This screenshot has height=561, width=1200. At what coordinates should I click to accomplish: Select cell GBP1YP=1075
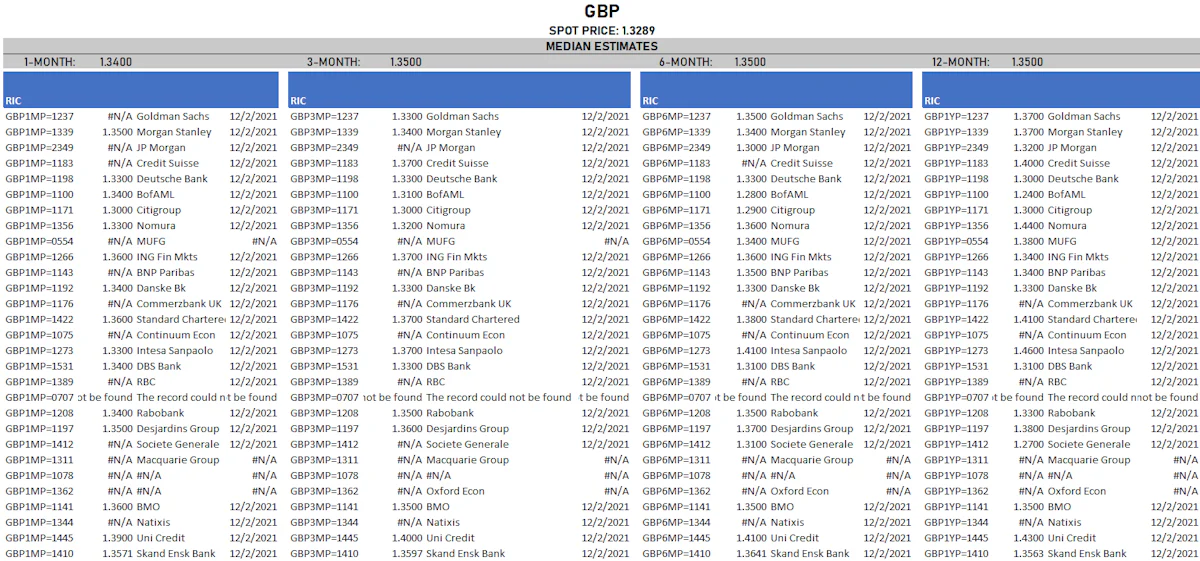(x=956, y=335)
